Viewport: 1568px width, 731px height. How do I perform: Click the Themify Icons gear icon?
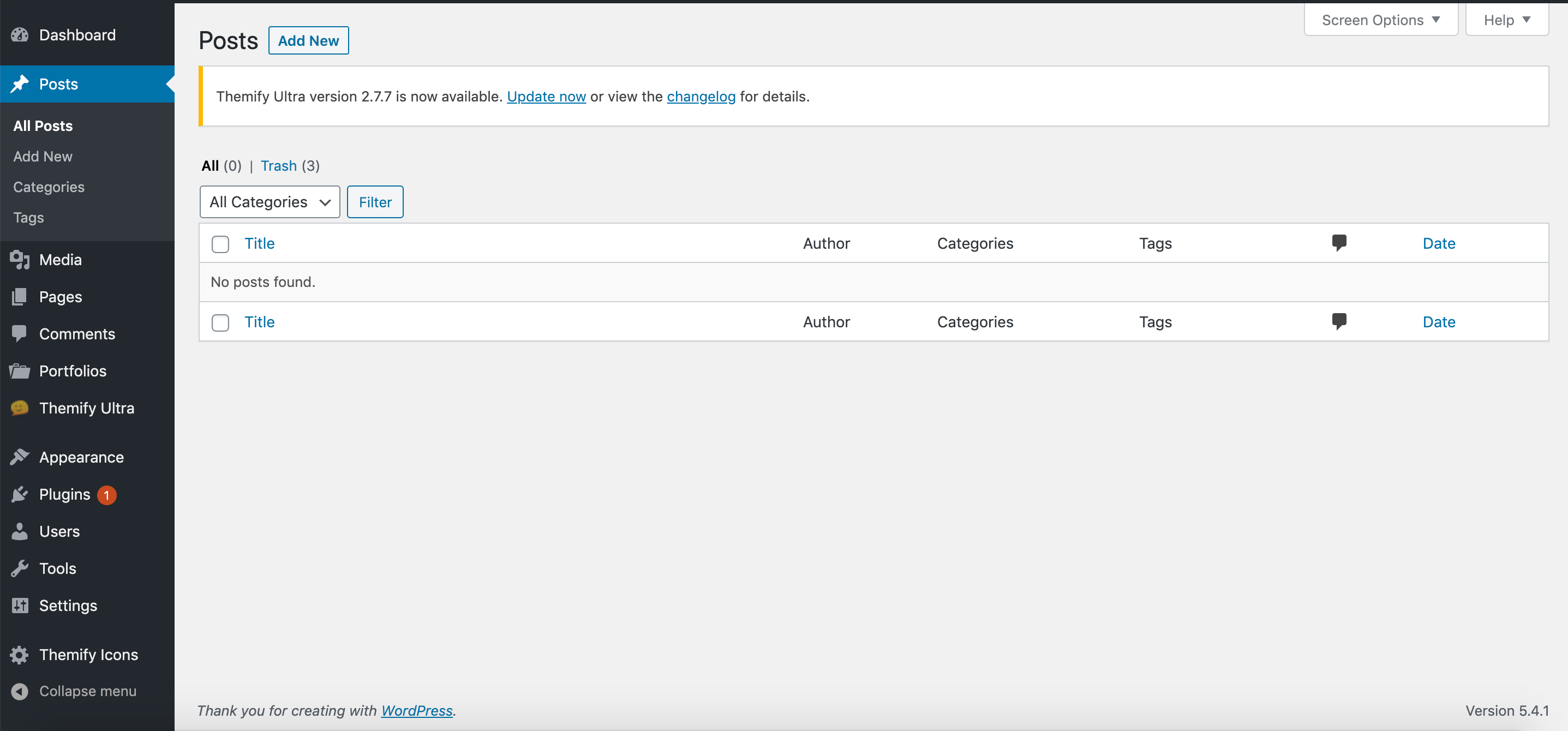(x=20, y=655)
